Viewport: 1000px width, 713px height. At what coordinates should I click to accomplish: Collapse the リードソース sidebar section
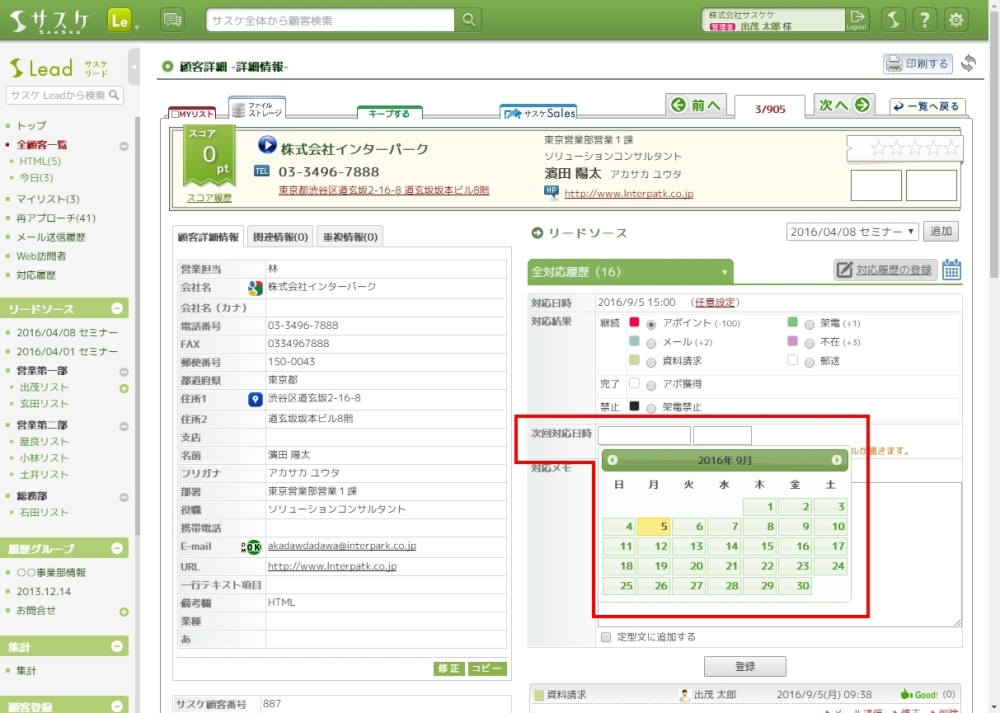(x=117, y=308)
